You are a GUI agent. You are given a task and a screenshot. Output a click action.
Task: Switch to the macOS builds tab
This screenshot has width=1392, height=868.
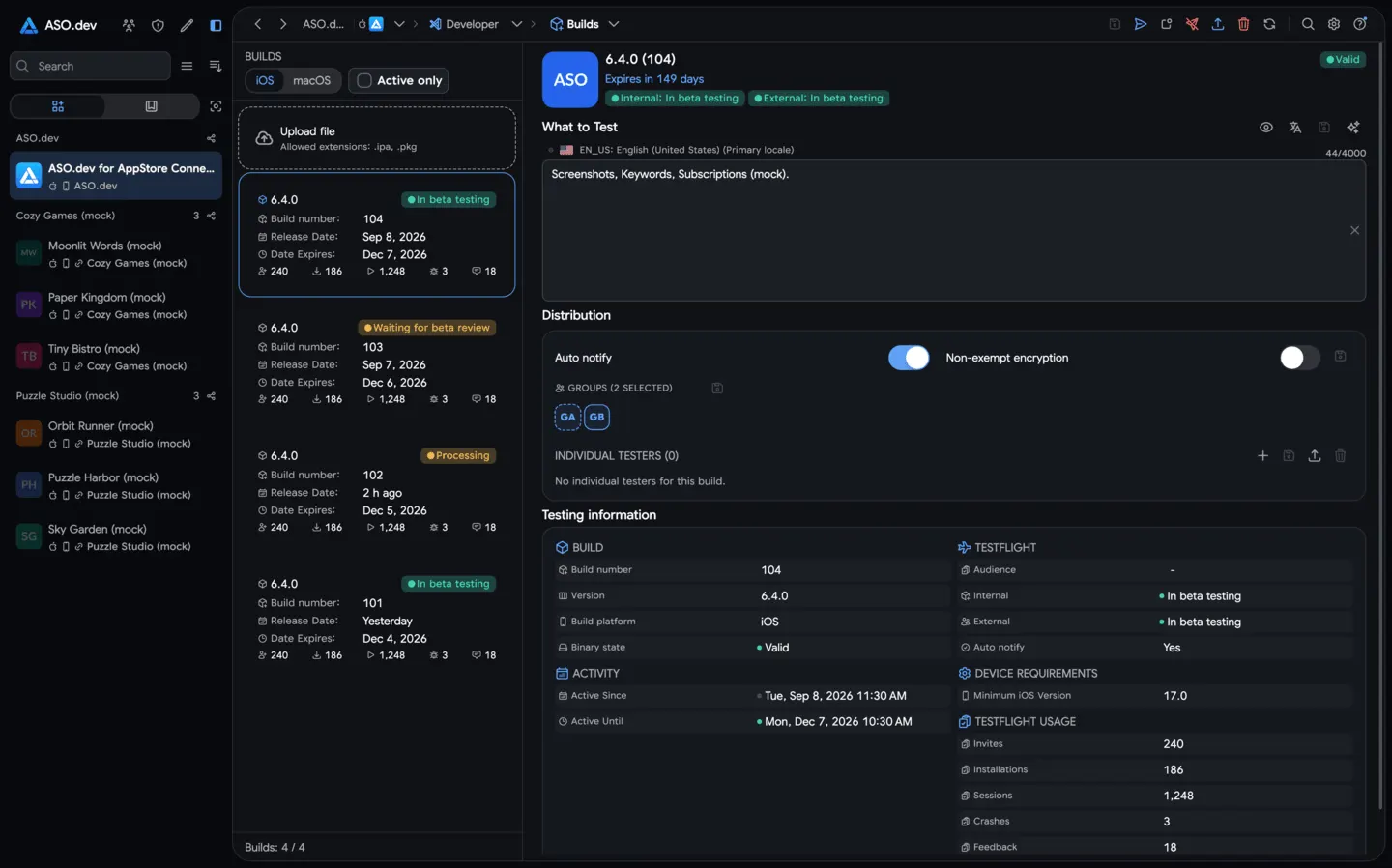[x=311, y=80]
